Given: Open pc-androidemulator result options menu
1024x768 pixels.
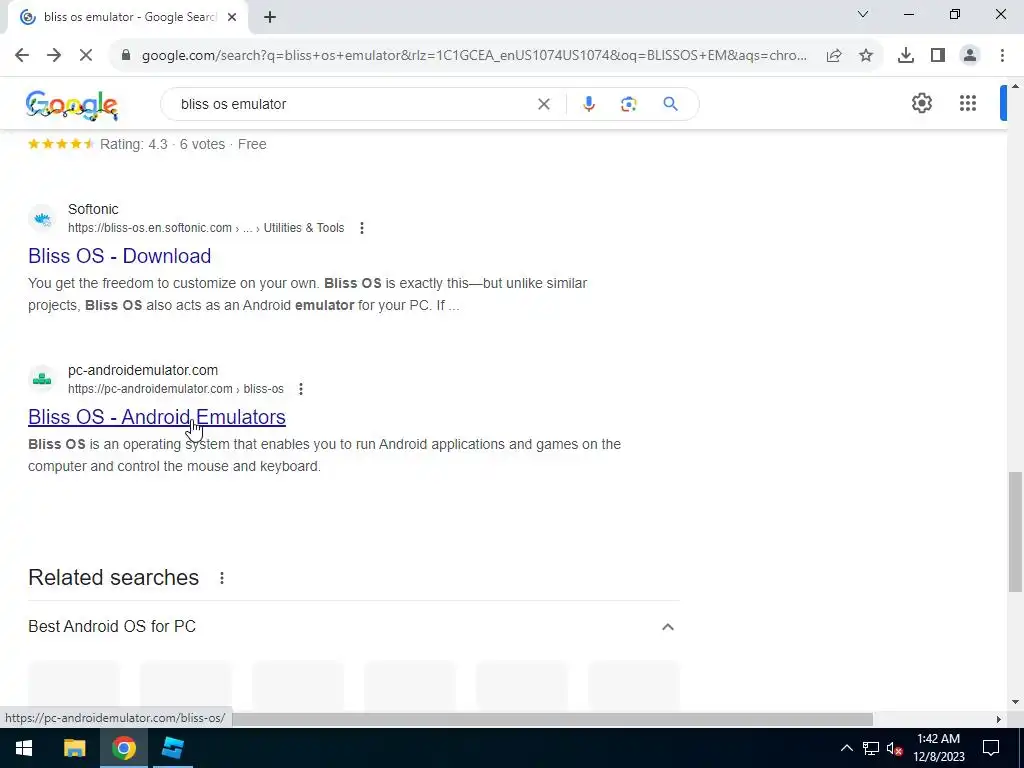Looking at the screenshot, I should 300,389.
